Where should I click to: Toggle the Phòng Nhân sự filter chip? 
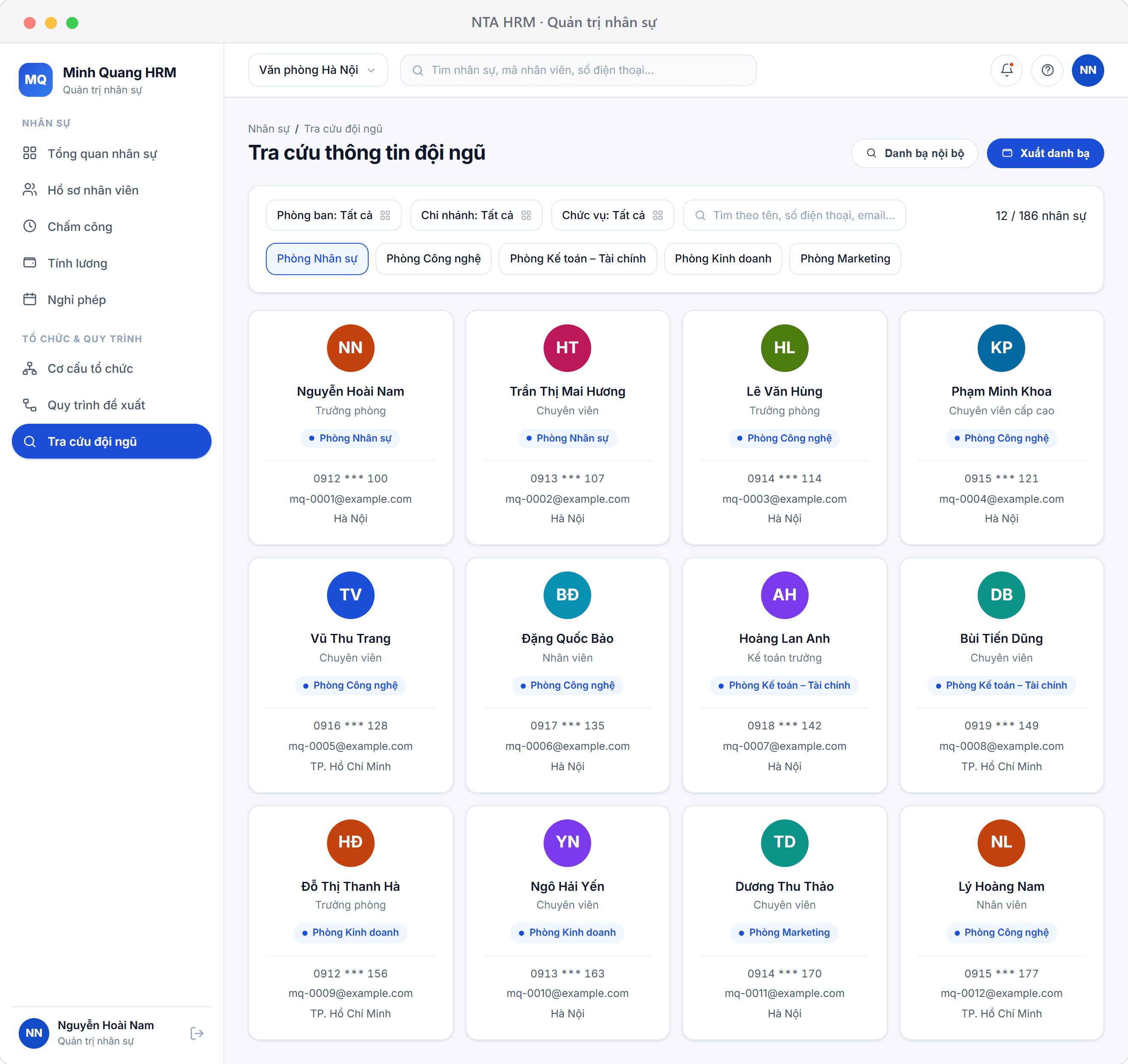tap(316, 259)
